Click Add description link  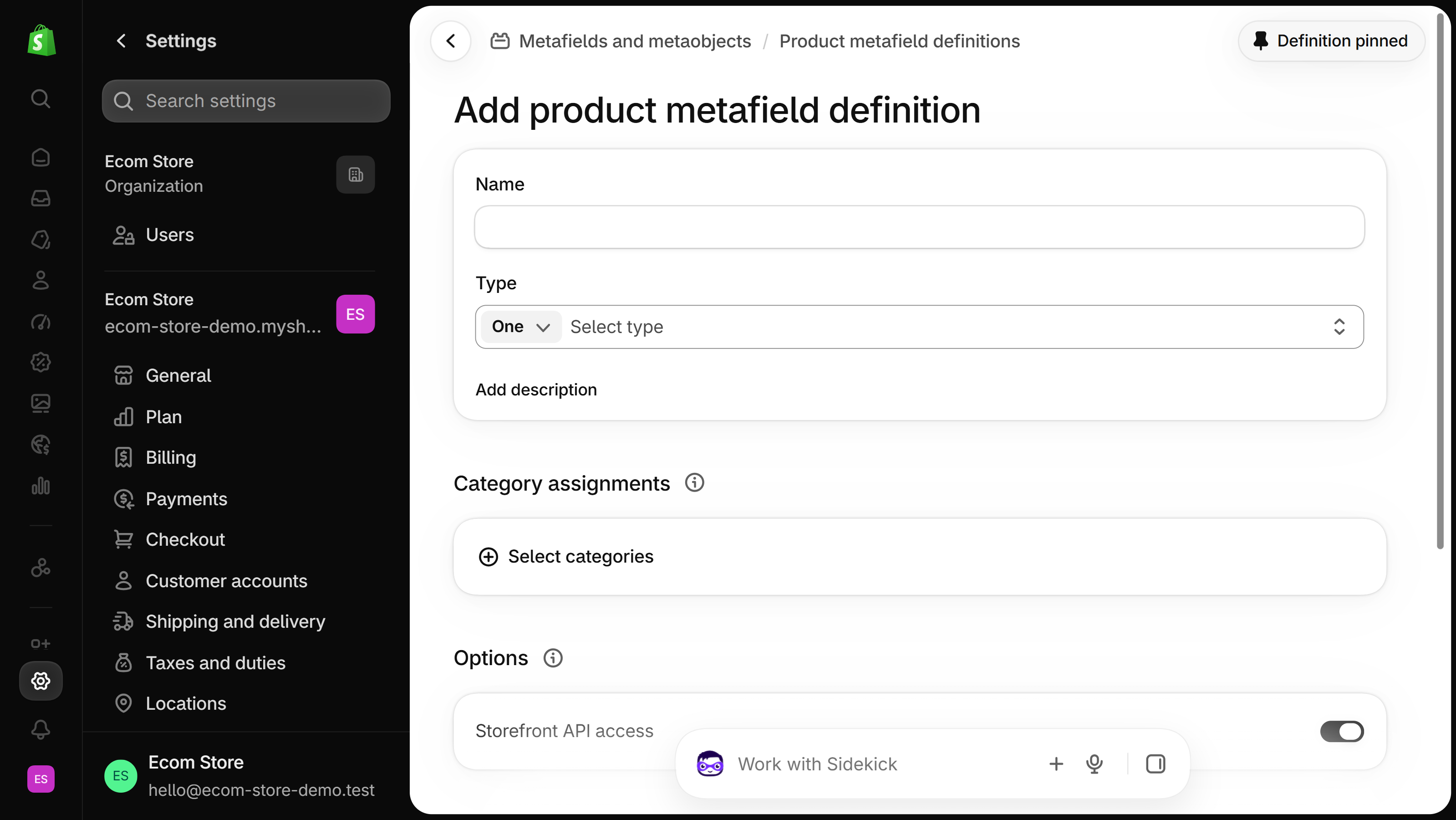(x=536, y=389)
